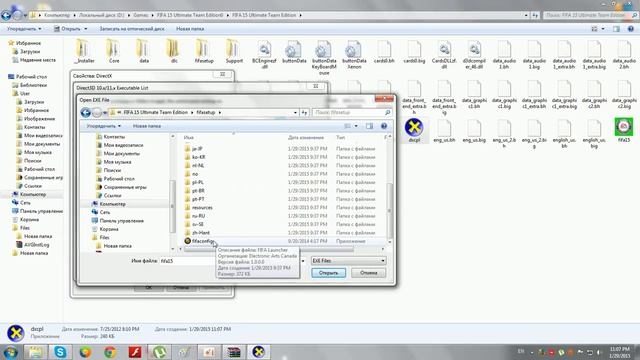Select Недавние места in Explorer sidebar
Image resolution: width=640 pixels, height=360 pixels.
tap(38, 60)
